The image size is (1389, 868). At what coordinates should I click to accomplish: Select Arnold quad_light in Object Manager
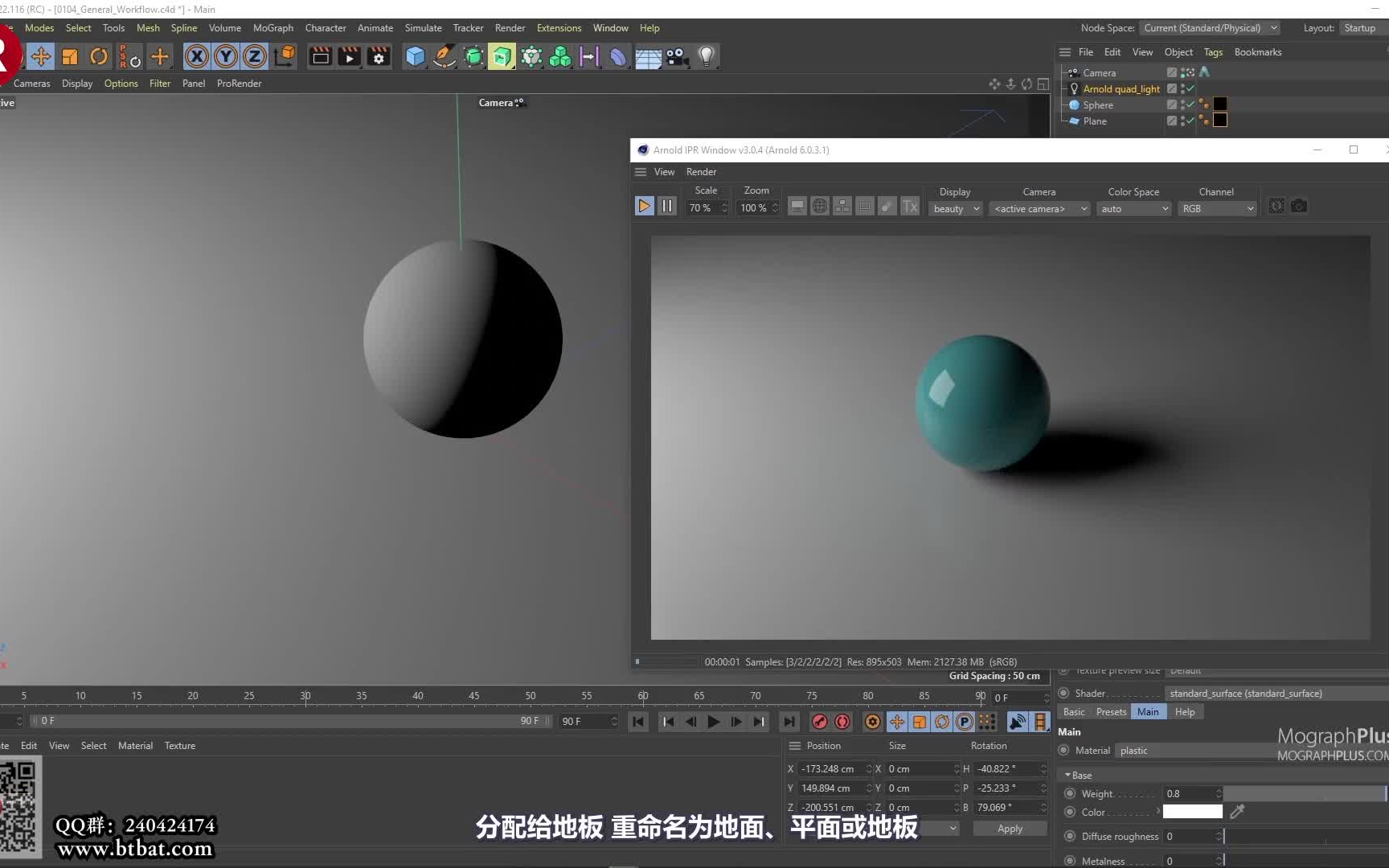[x=1121, y=89]
